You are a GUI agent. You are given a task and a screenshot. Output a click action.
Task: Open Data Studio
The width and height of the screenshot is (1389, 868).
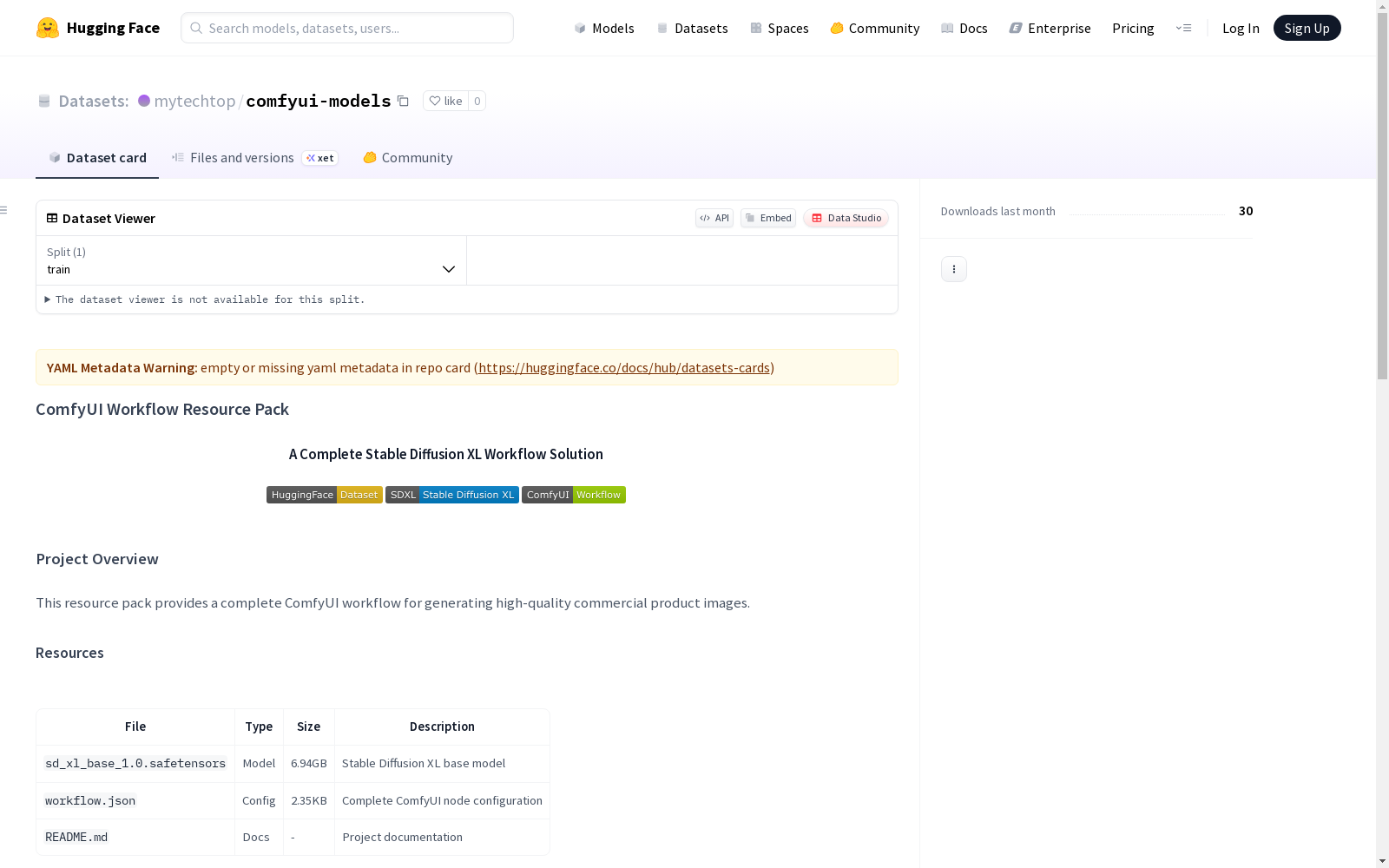[846, 218]
